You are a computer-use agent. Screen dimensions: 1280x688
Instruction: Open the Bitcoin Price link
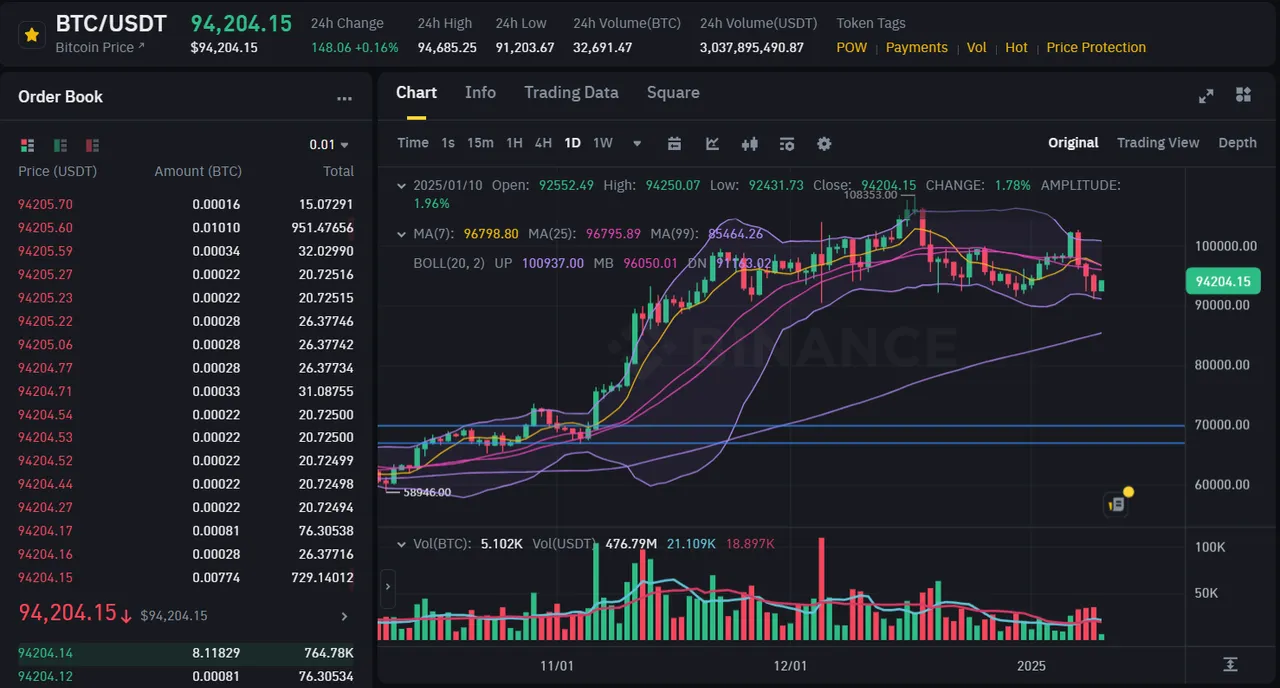(100, 47)
